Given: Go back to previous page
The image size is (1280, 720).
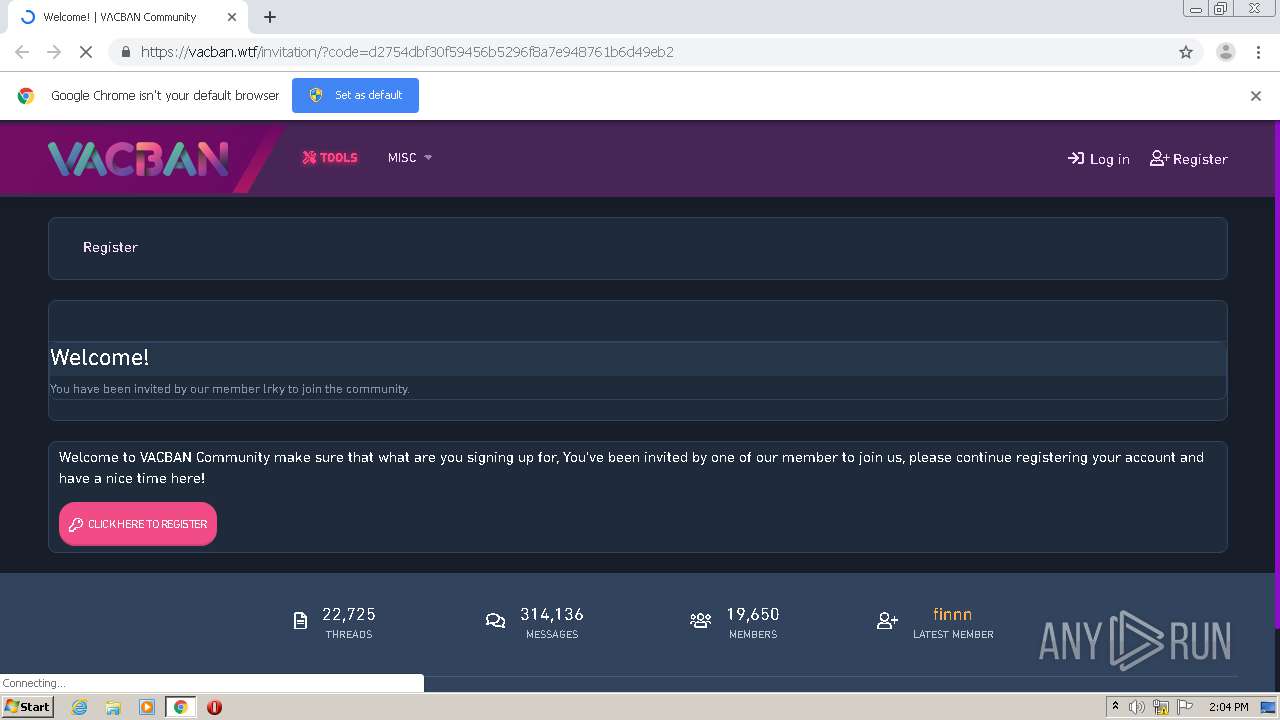Looking at the screenshot, I should [x=22, y=52].
